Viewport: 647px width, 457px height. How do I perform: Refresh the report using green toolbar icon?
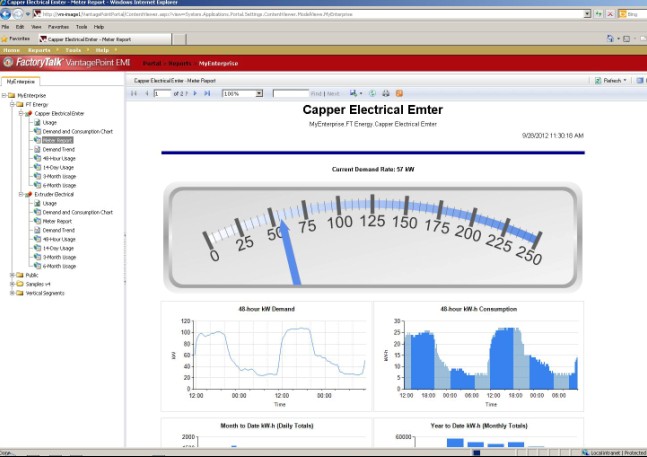click(372, 93)
